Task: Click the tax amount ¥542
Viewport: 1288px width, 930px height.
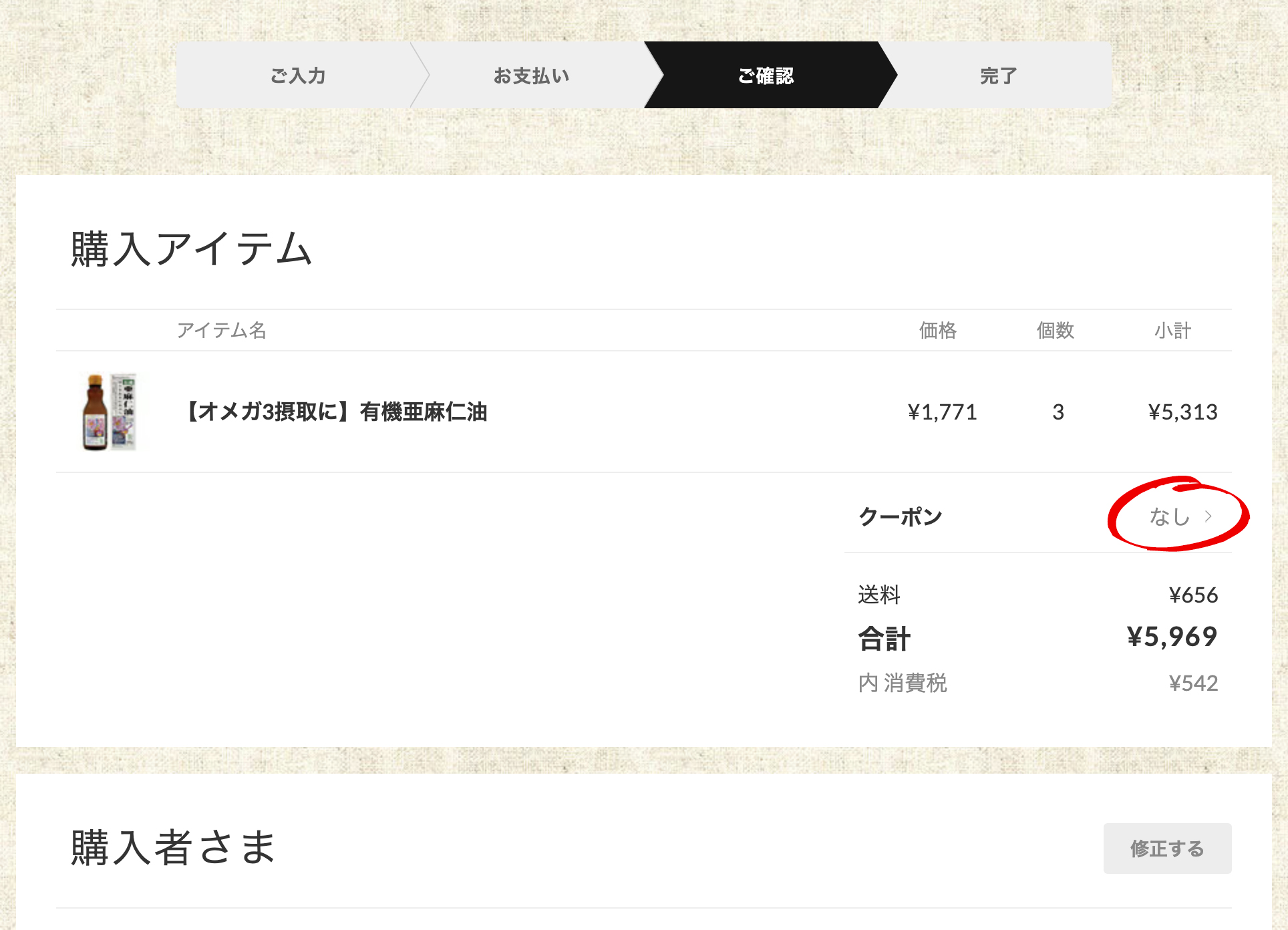Action: click(x=1193, y=683)
